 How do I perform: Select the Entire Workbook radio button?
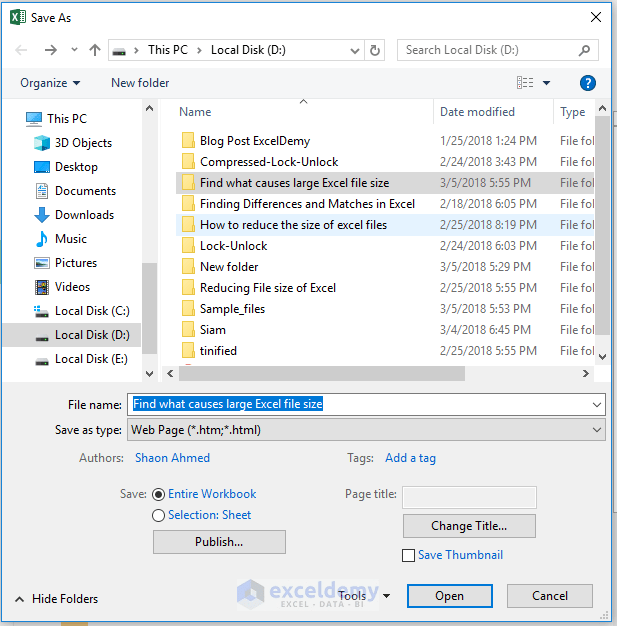159,494
